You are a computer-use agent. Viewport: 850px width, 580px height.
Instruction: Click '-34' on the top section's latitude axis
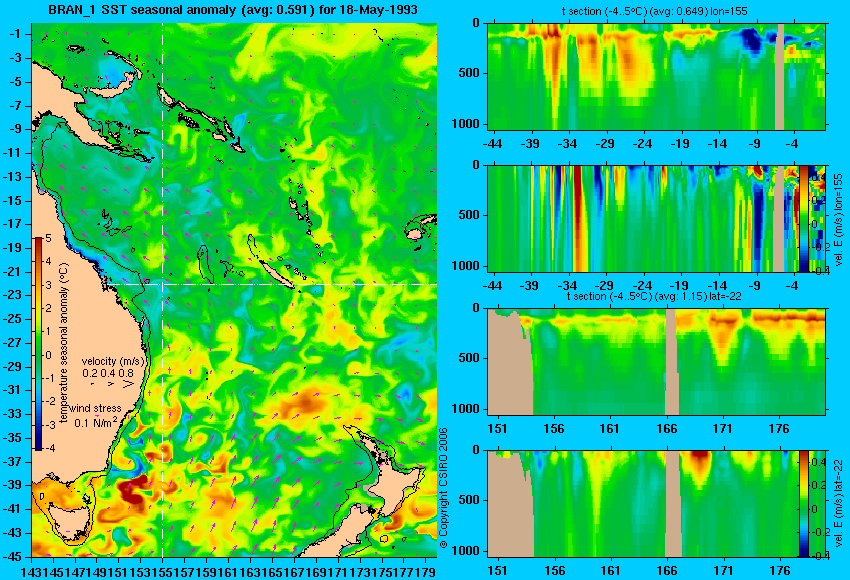(x=568, y=144)
